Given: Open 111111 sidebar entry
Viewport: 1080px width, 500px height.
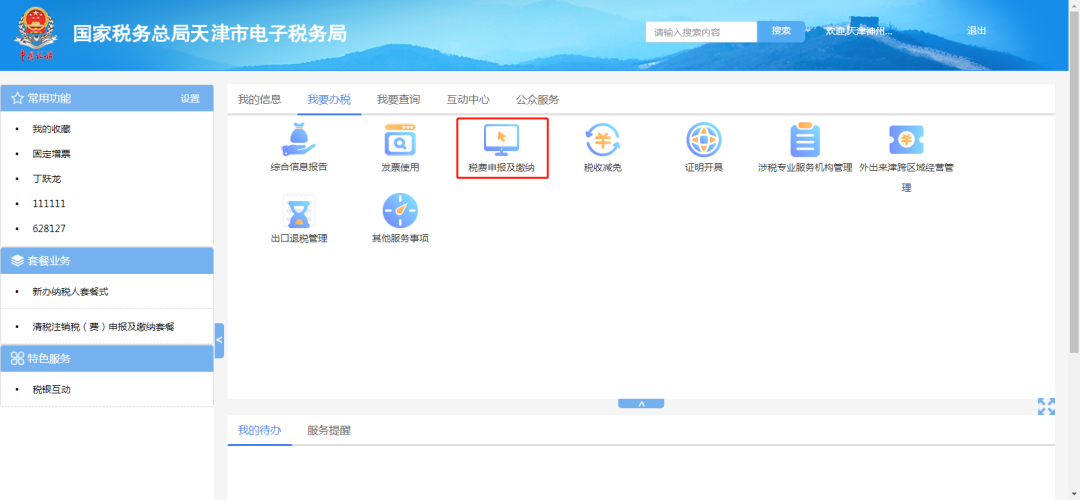Looking at the screenshot, I should 49,203.
